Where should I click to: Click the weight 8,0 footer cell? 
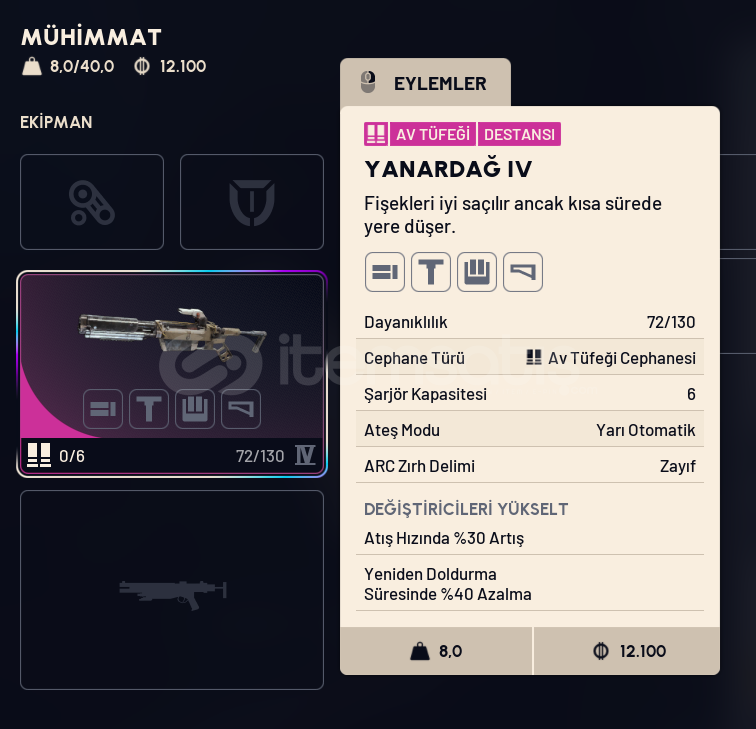[x=436, y=651]
